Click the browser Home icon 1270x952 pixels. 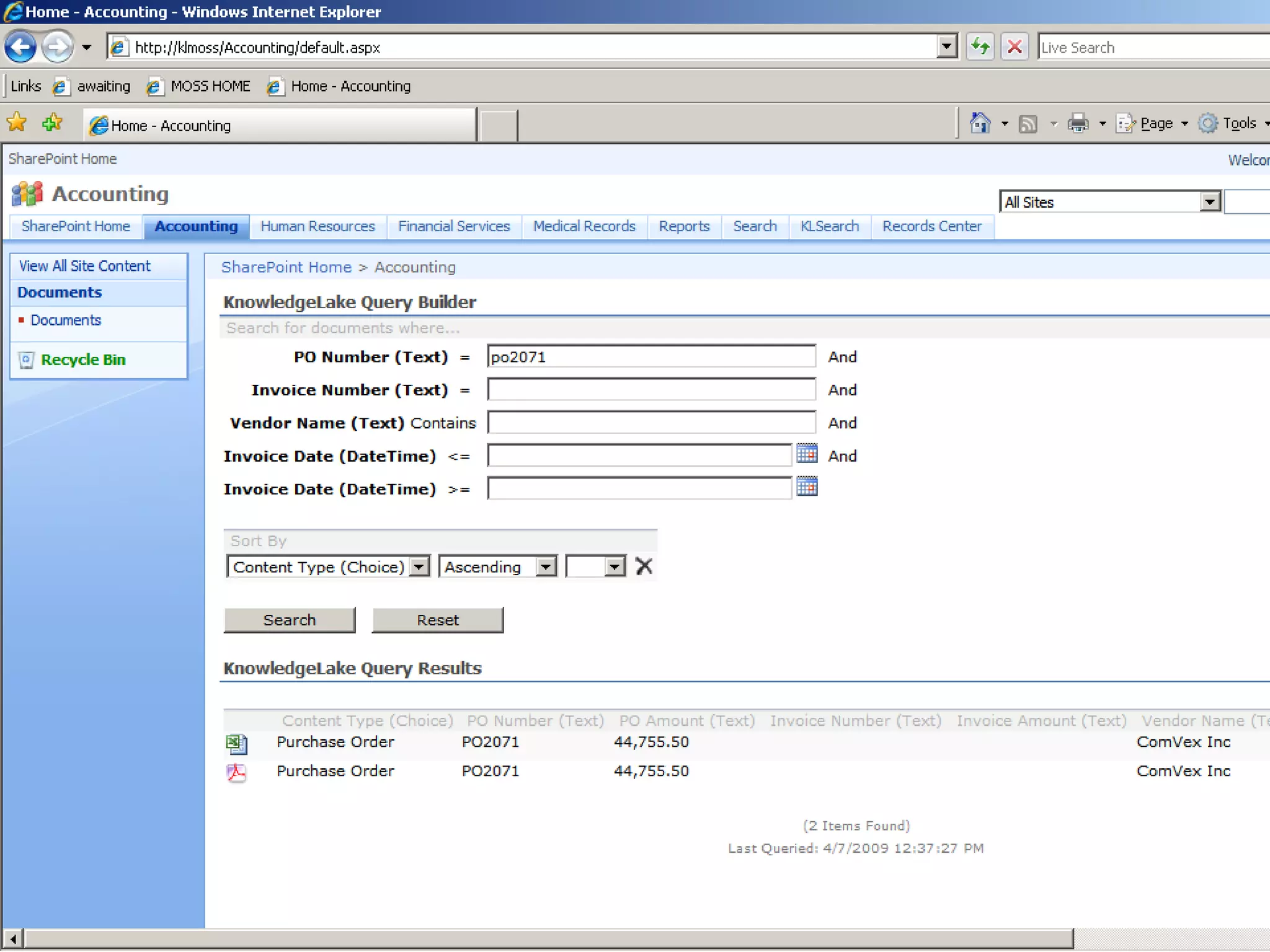(x=980, y=123)
